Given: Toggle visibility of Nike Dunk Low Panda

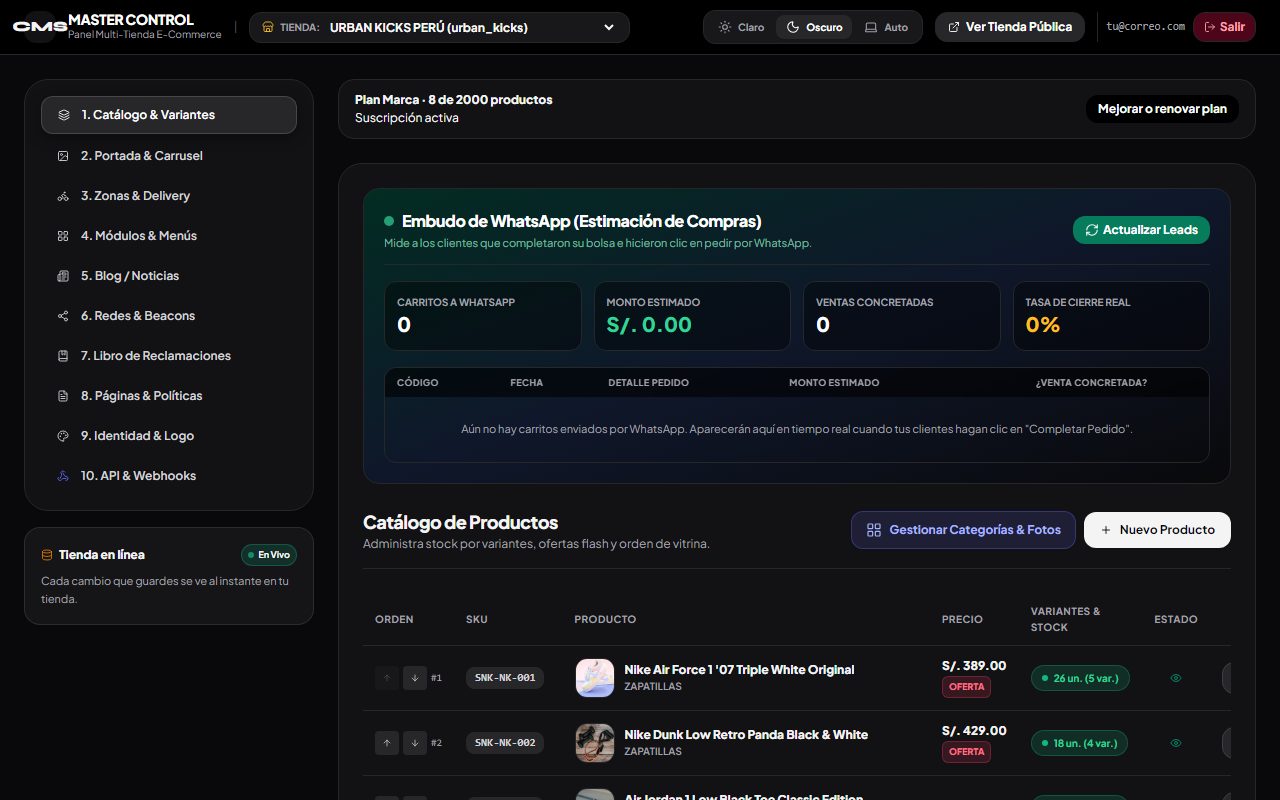Looking at the screenshot, I should [1176, 743].
